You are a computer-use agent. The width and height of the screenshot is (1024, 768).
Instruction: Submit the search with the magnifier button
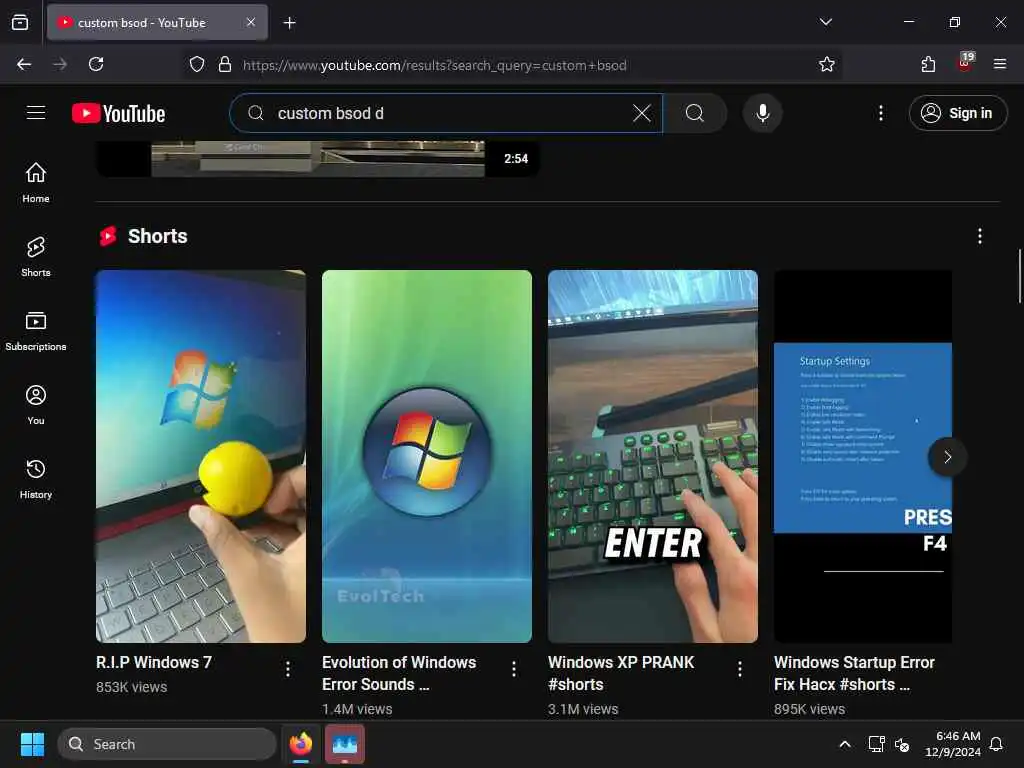click(695, 113)
